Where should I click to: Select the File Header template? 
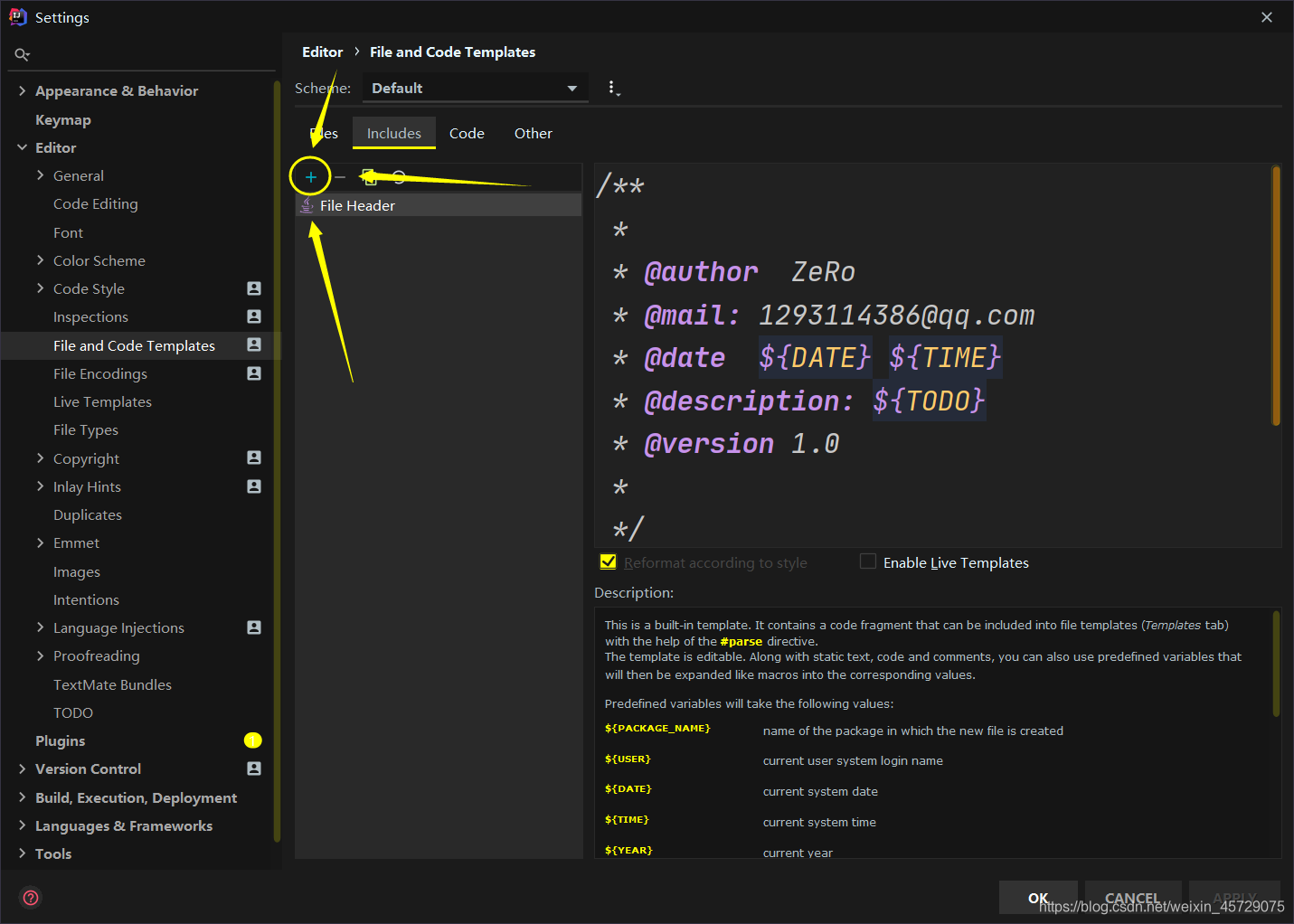pyautogui.click(x=439, y=205)
